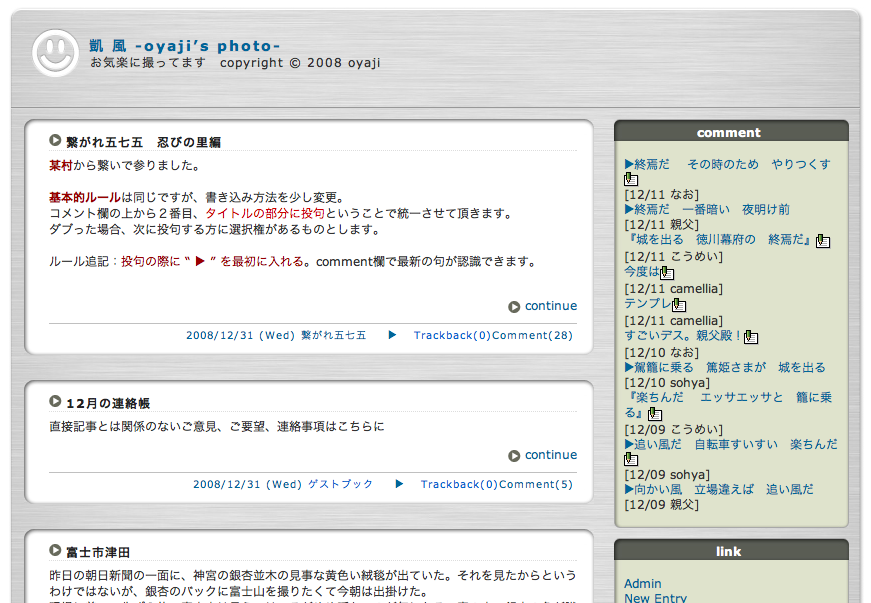Image resolution: width=871 pixels, height=603 pixels.
Task: Click text [12/11 なお]
Action: pyautogui.click(x=662, y=194)
